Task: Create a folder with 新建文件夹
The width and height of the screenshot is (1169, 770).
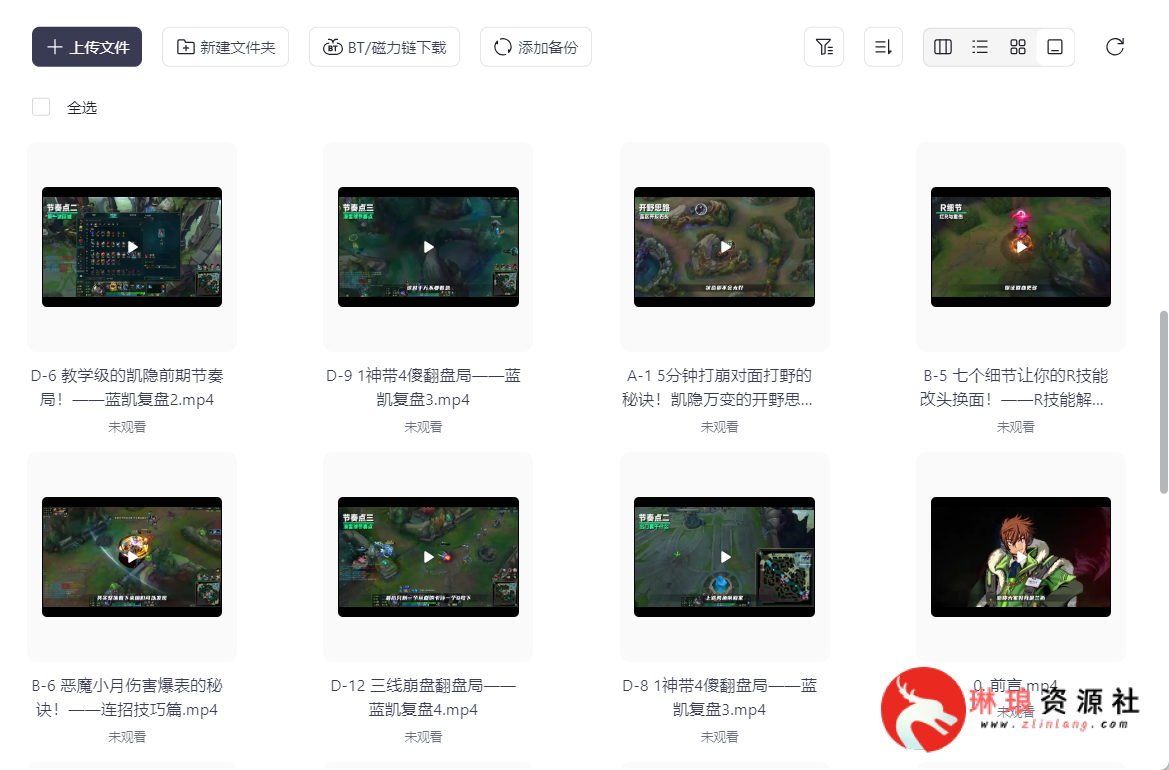Action: [x=225, y=47]
